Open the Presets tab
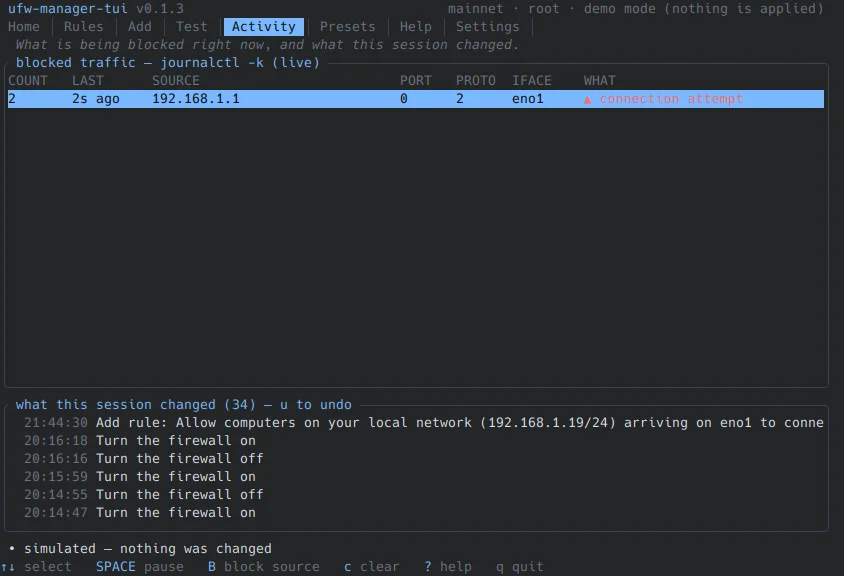The height and width of the screenshot is (576, 844). click(347, 26)
